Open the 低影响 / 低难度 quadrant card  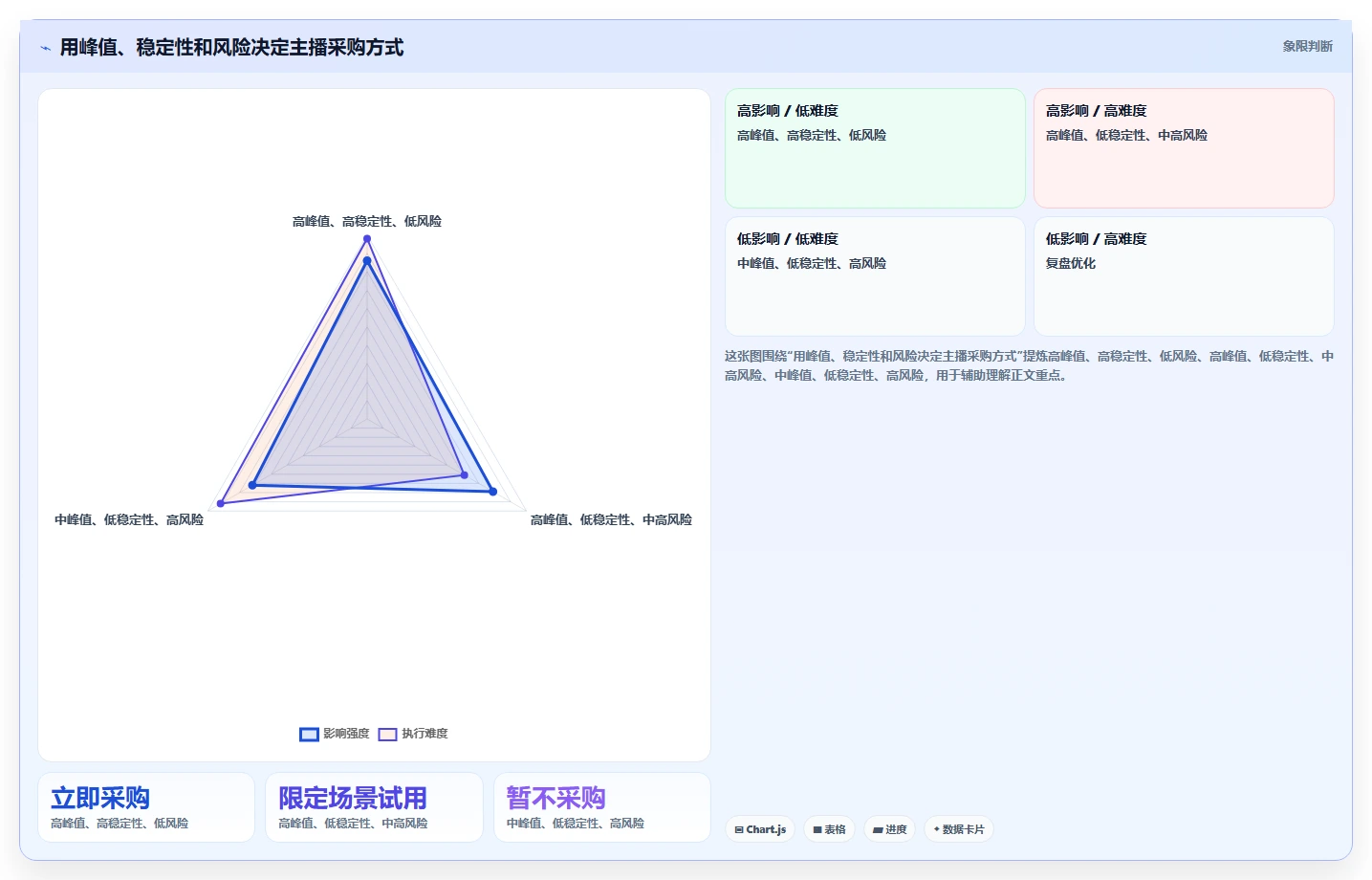[x=875, y=276]
